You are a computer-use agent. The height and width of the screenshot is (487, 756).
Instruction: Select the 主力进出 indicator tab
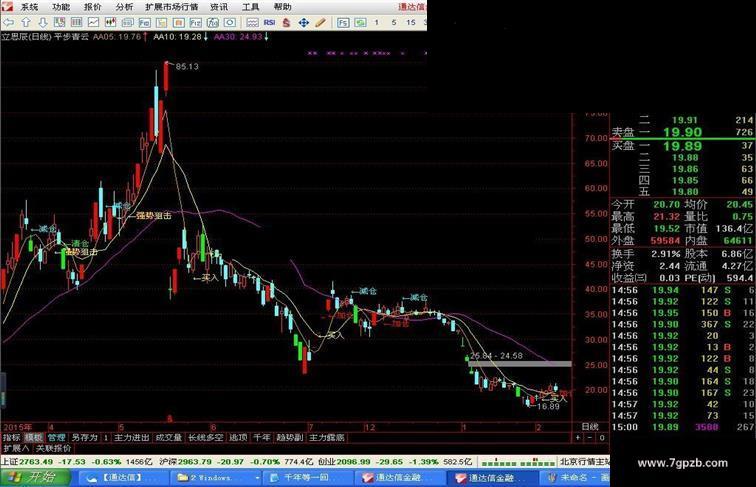132,438
